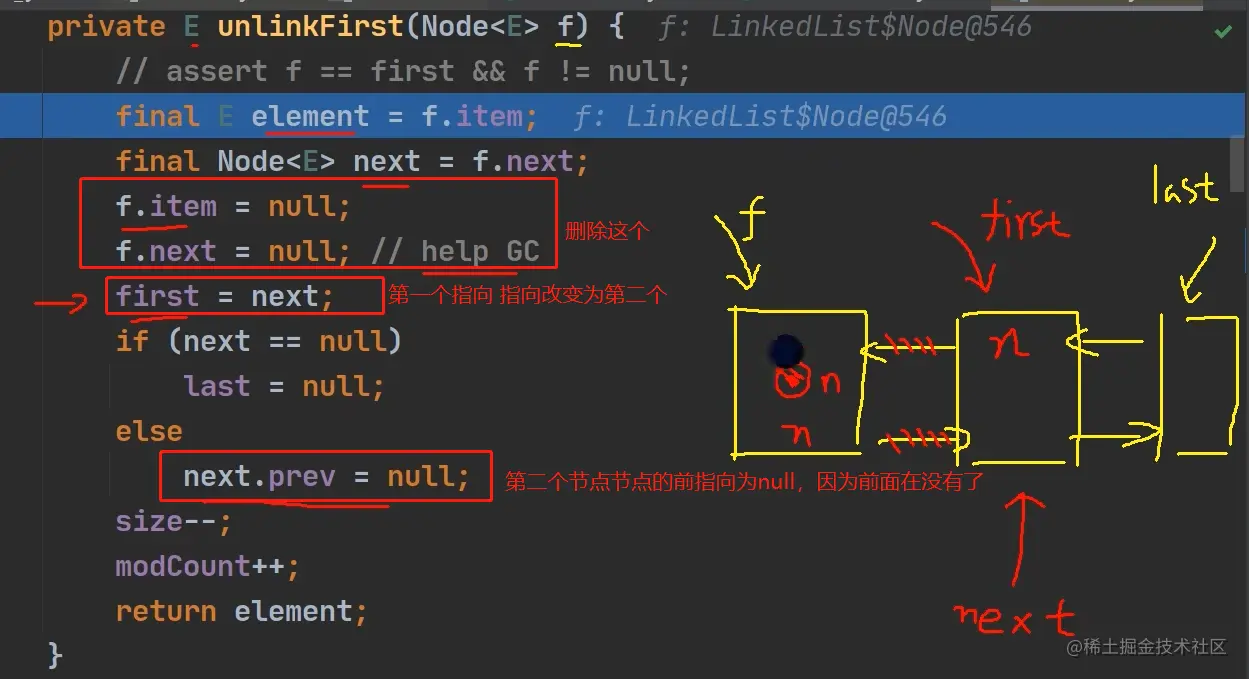Click the 'size--;' statement

coord(174,521)
